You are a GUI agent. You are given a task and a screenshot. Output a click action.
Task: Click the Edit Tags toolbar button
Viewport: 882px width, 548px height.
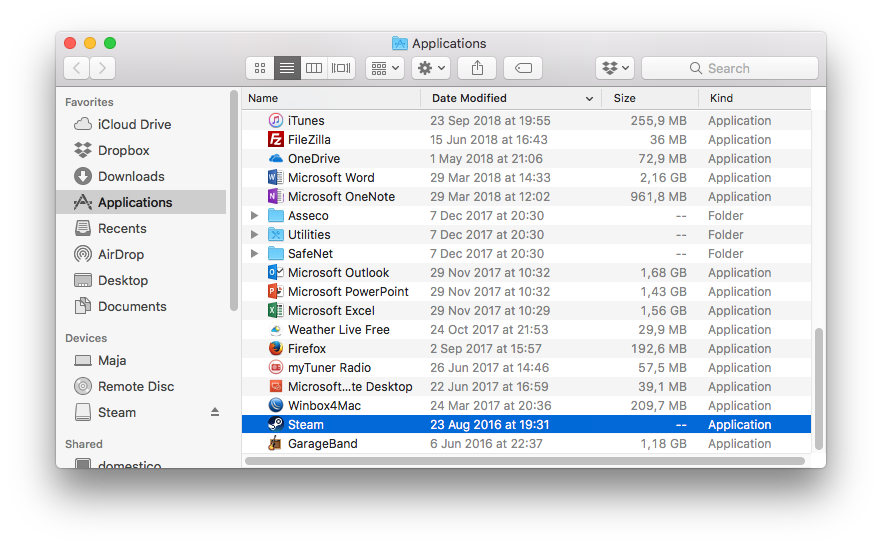click(523, 68)
